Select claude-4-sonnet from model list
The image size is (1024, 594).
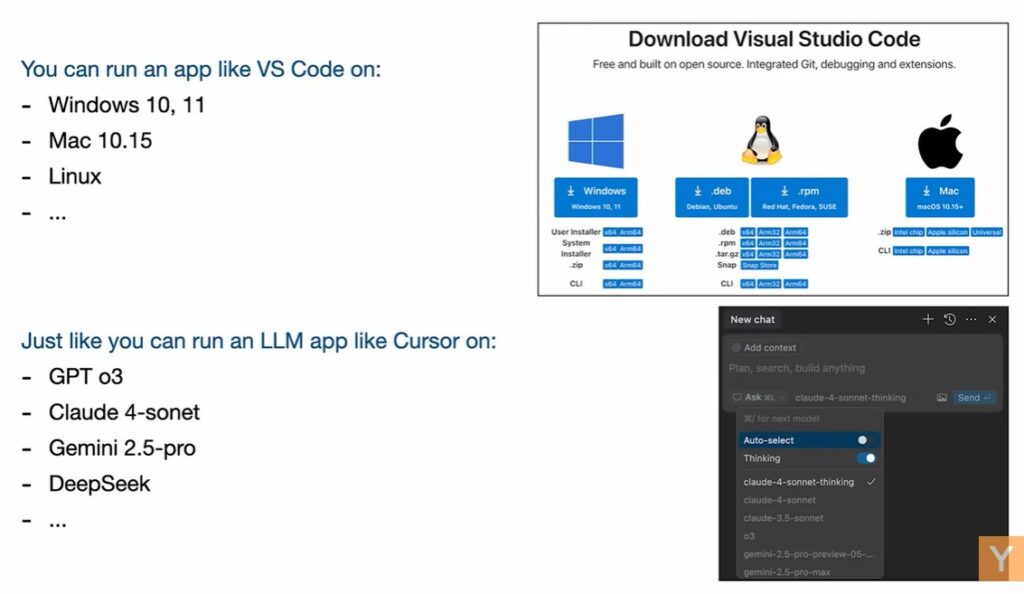(x=779, y=500)
